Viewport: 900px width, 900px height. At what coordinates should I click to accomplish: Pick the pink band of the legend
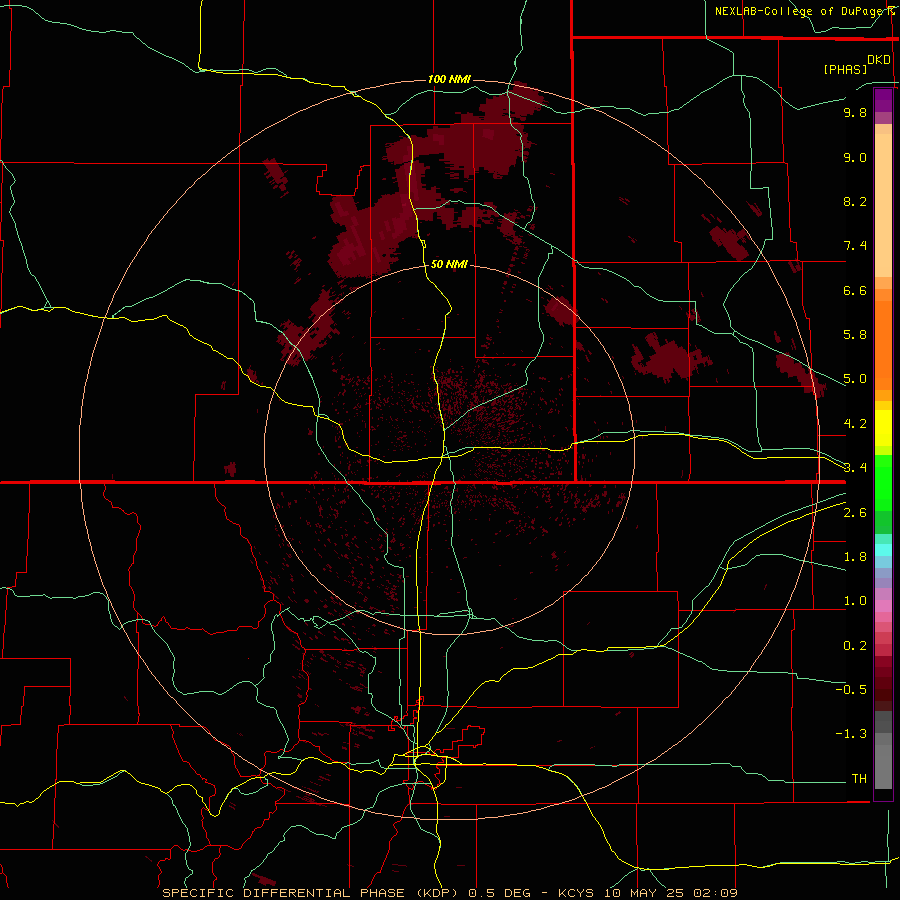point(883,606)
